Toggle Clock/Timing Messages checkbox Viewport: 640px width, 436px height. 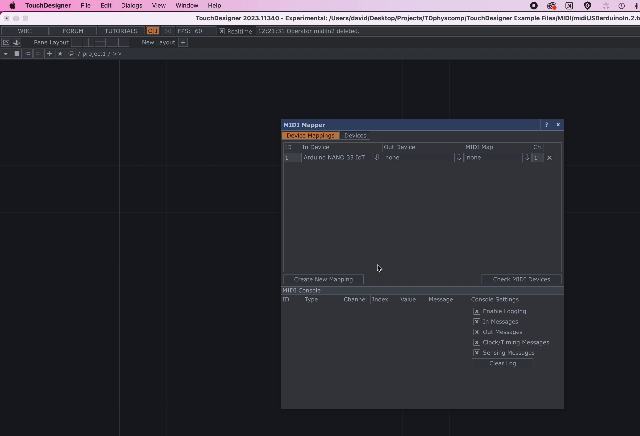coord(476,343)
